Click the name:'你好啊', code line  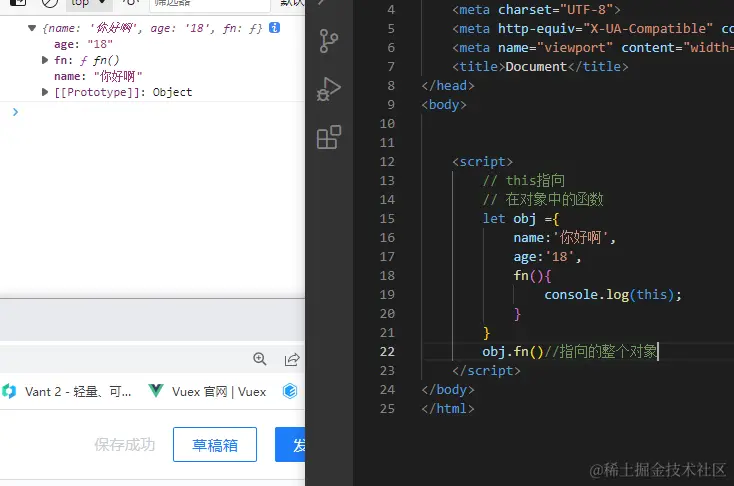[565, 237]
